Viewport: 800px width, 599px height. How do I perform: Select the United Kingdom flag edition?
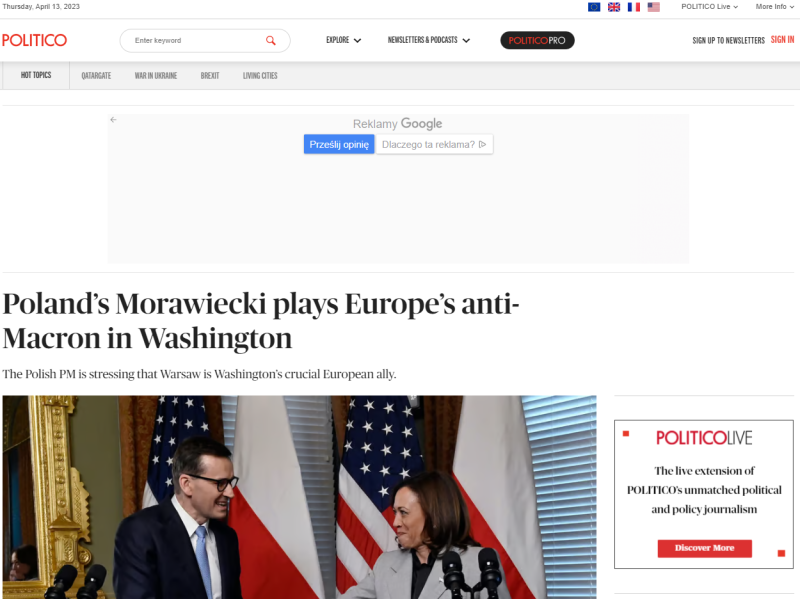[x=614, y=7]
